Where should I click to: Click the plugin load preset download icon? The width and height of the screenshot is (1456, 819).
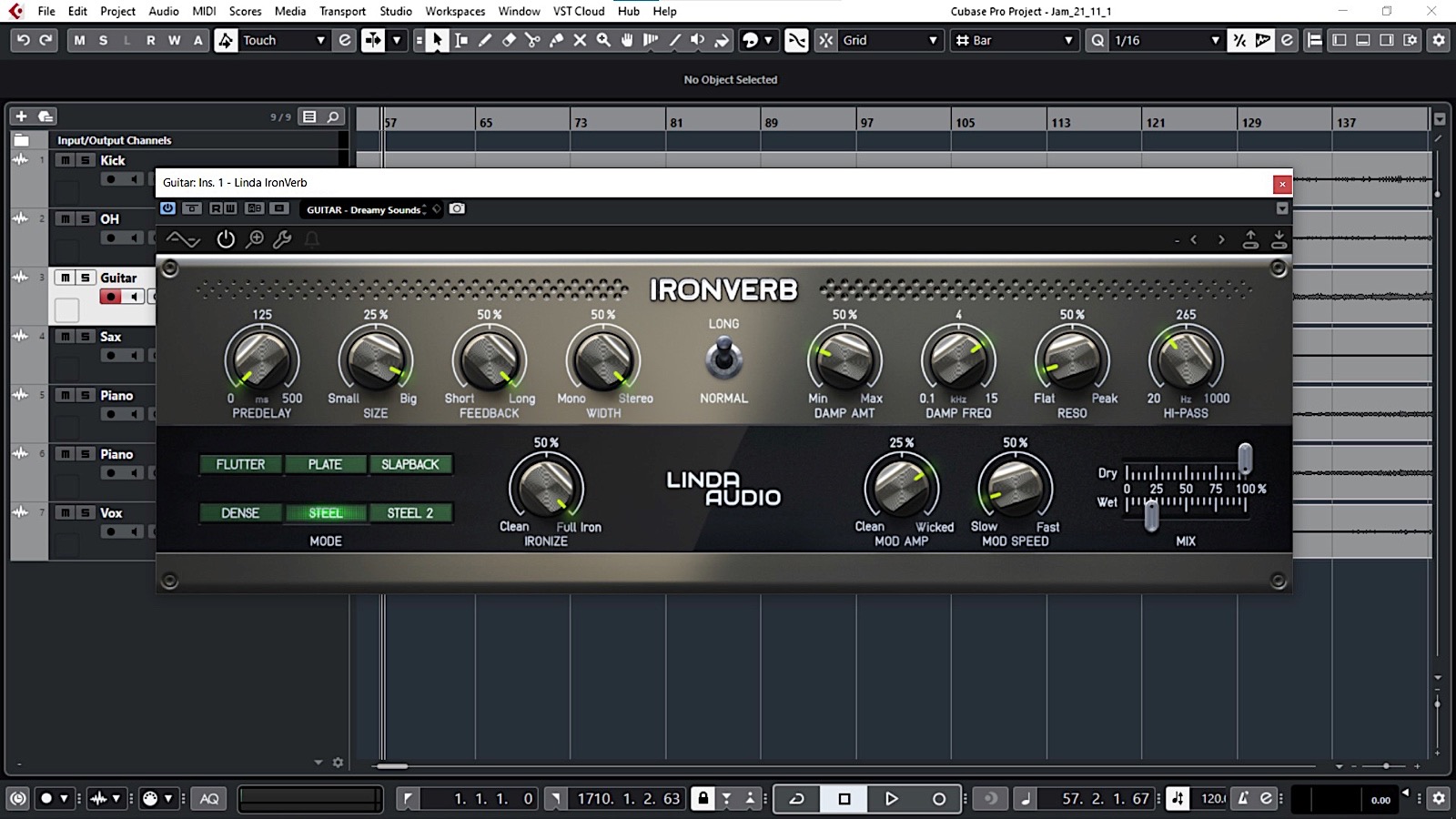(x=1279, y=239)
